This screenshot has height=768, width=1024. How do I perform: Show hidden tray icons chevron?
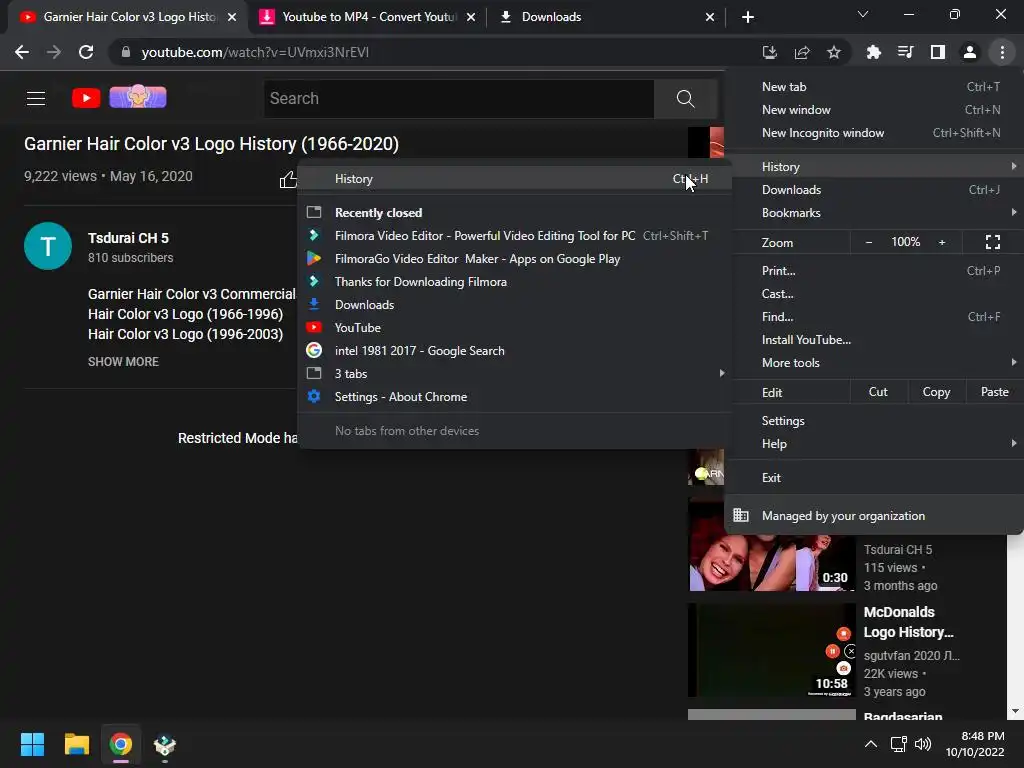click(871, 744)
